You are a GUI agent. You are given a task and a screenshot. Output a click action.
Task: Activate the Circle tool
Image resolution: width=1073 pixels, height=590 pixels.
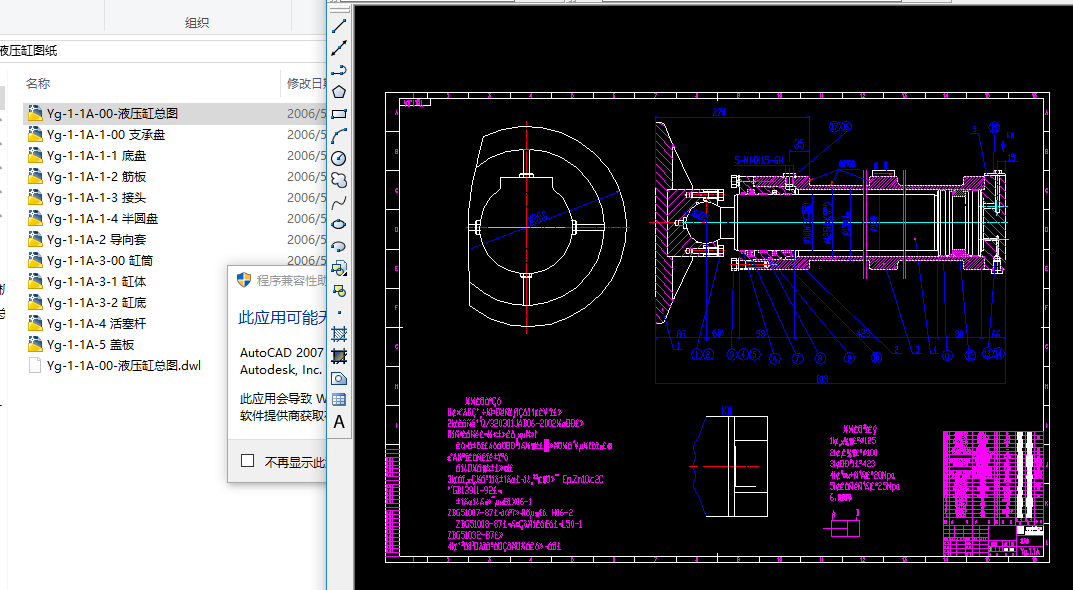(339, 158)
